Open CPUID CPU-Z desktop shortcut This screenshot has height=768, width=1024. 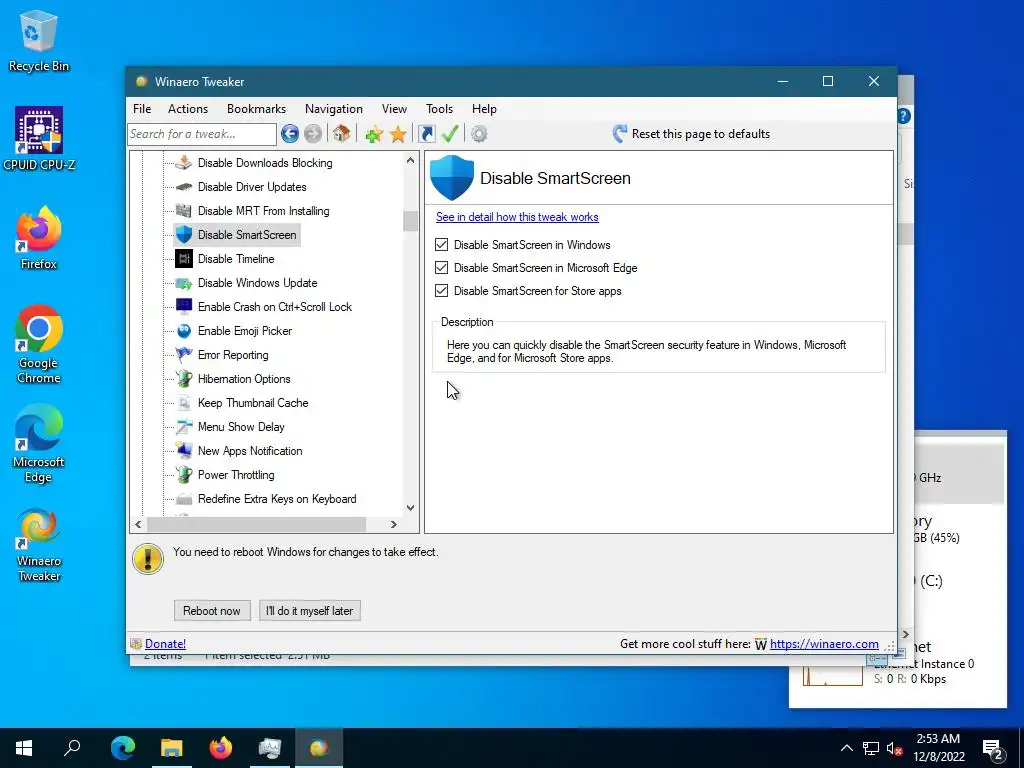[39, 138]
